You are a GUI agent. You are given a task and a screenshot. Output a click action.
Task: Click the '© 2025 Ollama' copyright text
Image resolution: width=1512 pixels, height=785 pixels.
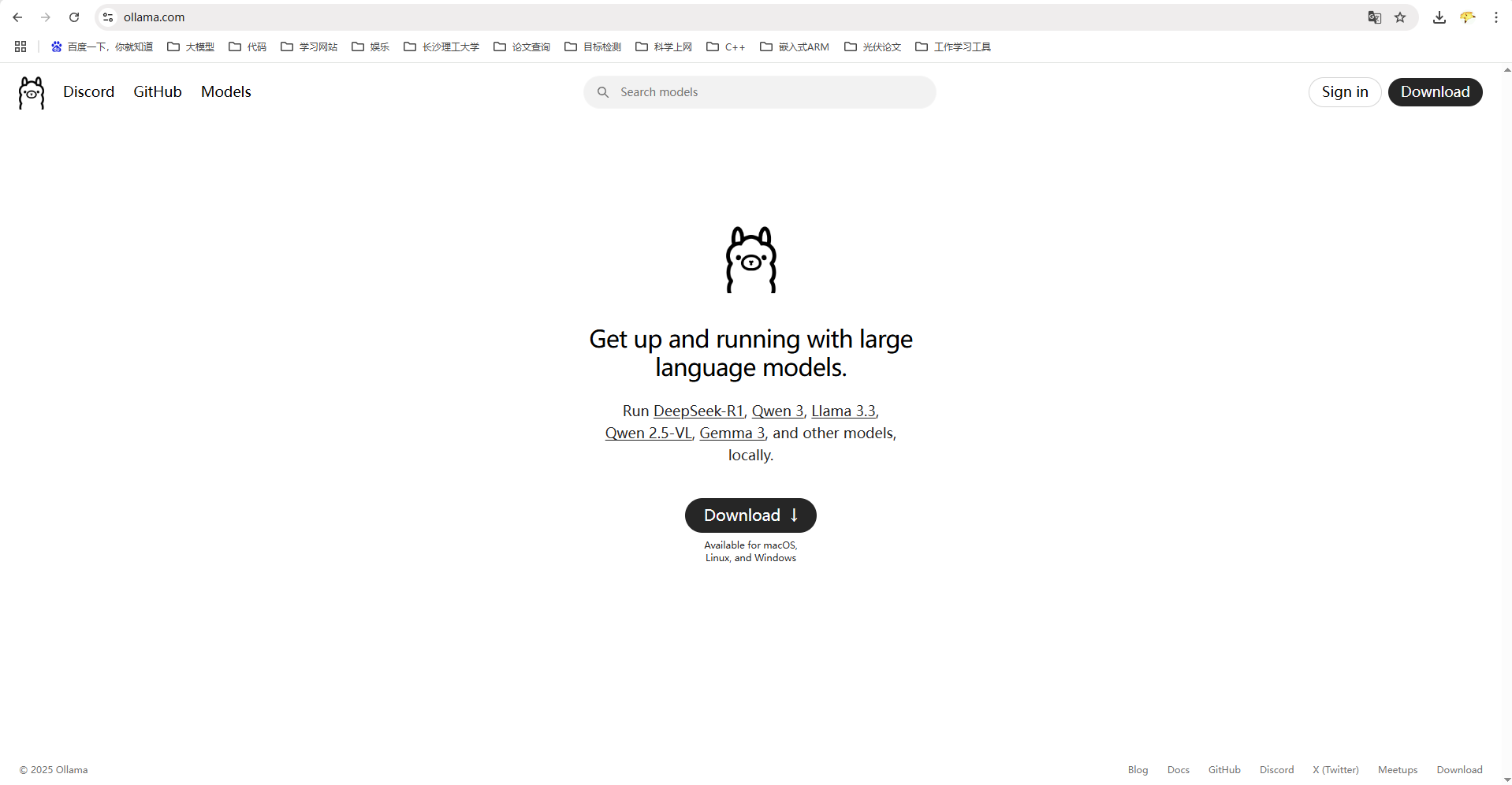(x=54, y=770)
